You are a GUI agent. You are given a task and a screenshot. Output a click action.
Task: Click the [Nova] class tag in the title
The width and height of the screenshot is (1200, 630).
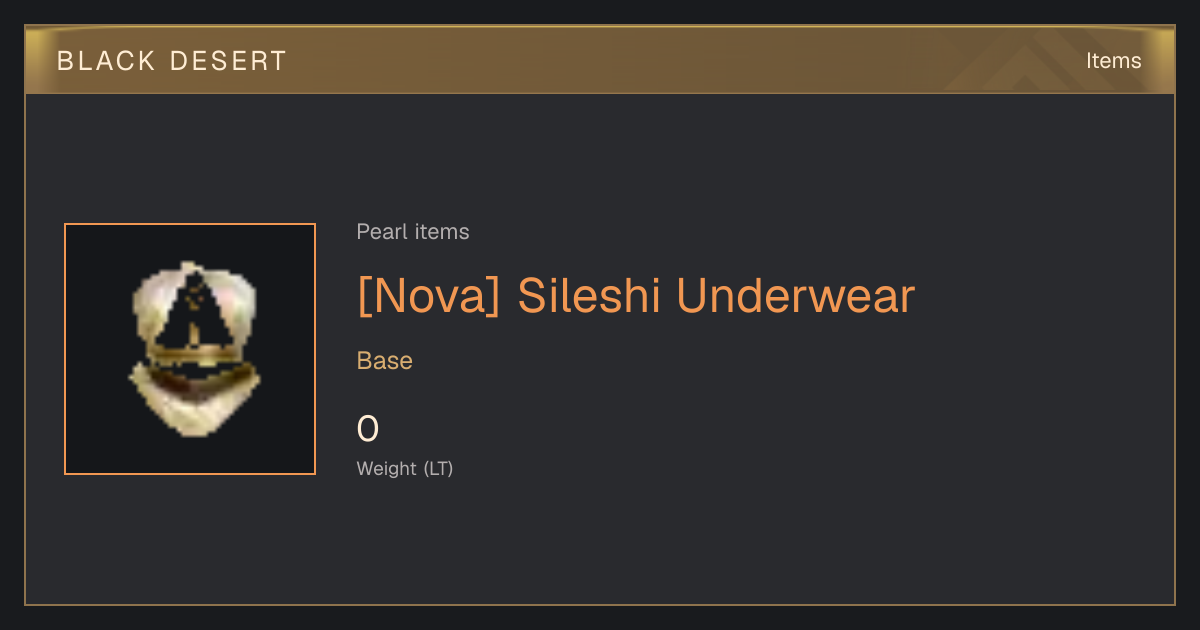click(428, 296)
